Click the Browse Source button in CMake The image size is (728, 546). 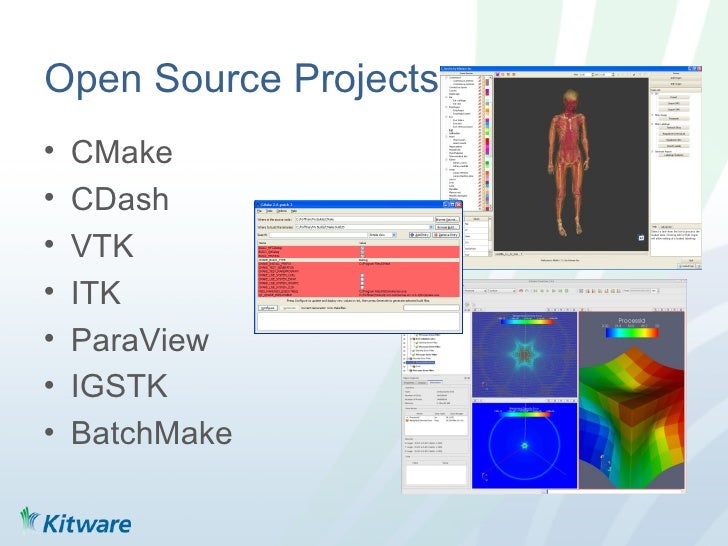coord(445,217)
